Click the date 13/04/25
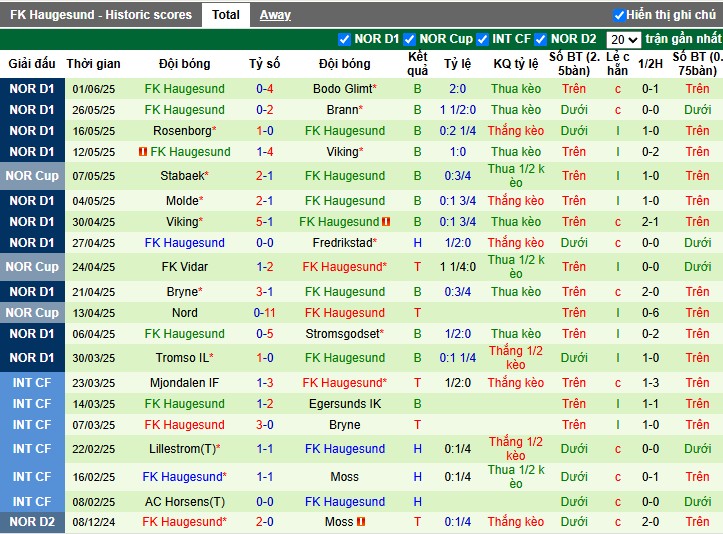The image size is (723, 534). [94, 313]
